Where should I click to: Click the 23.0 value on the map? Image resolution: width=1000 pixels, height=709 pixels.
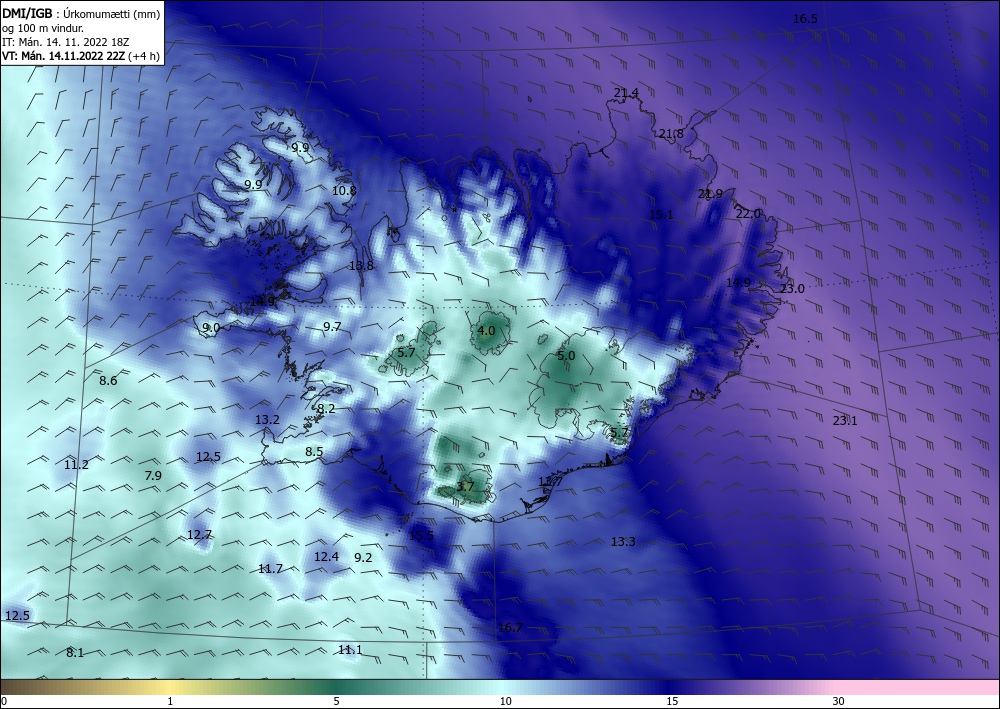point(792,289)
